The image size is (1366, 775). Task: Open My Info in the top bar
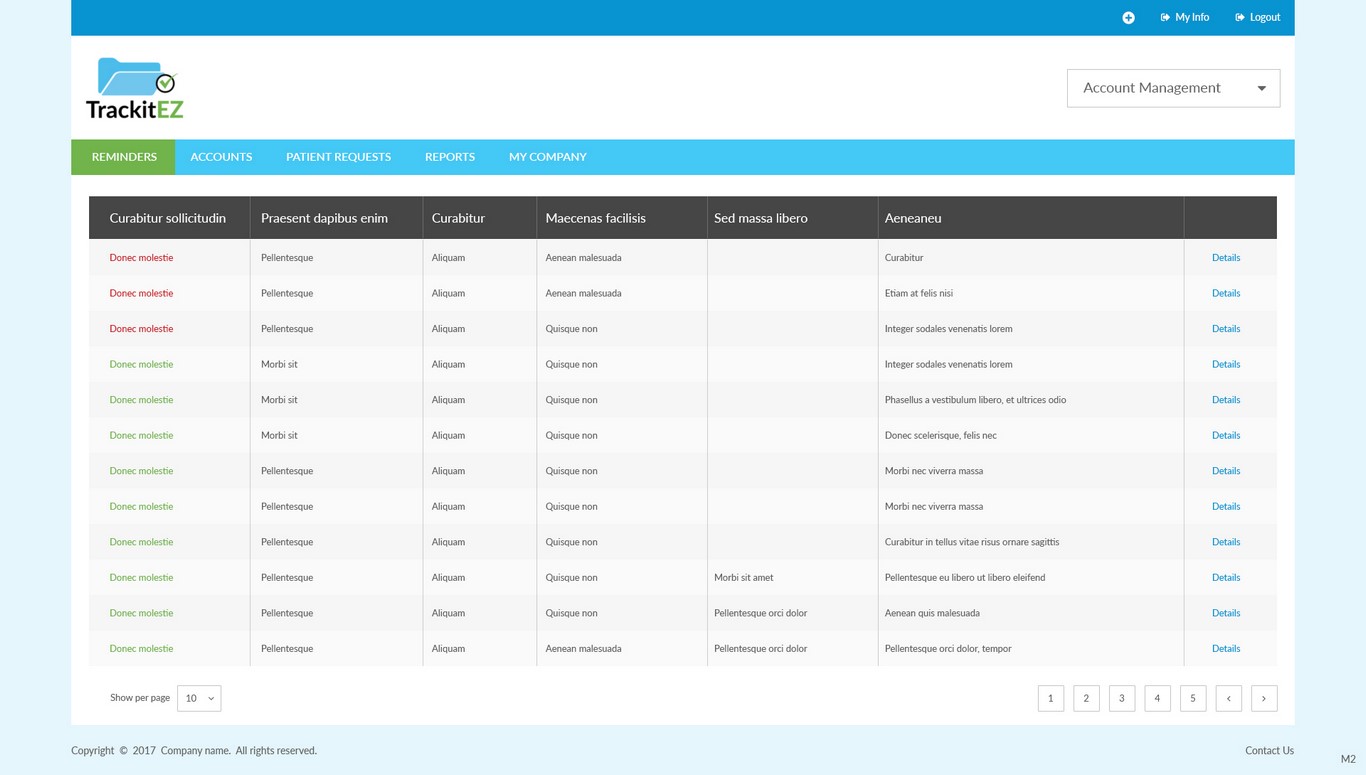click(x=1185, y=17)
